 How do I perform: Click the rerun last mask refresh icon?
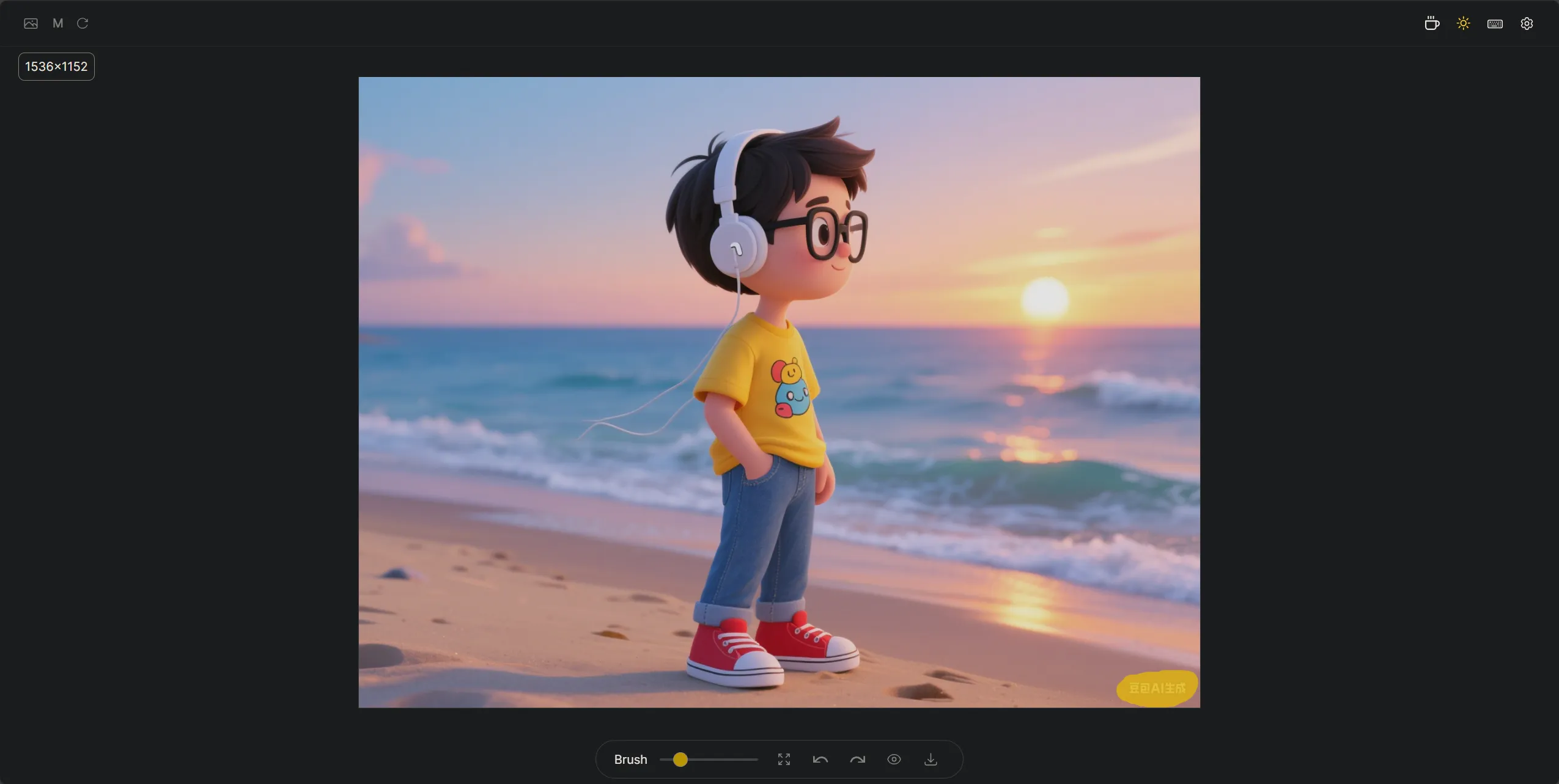pos(83,23)
